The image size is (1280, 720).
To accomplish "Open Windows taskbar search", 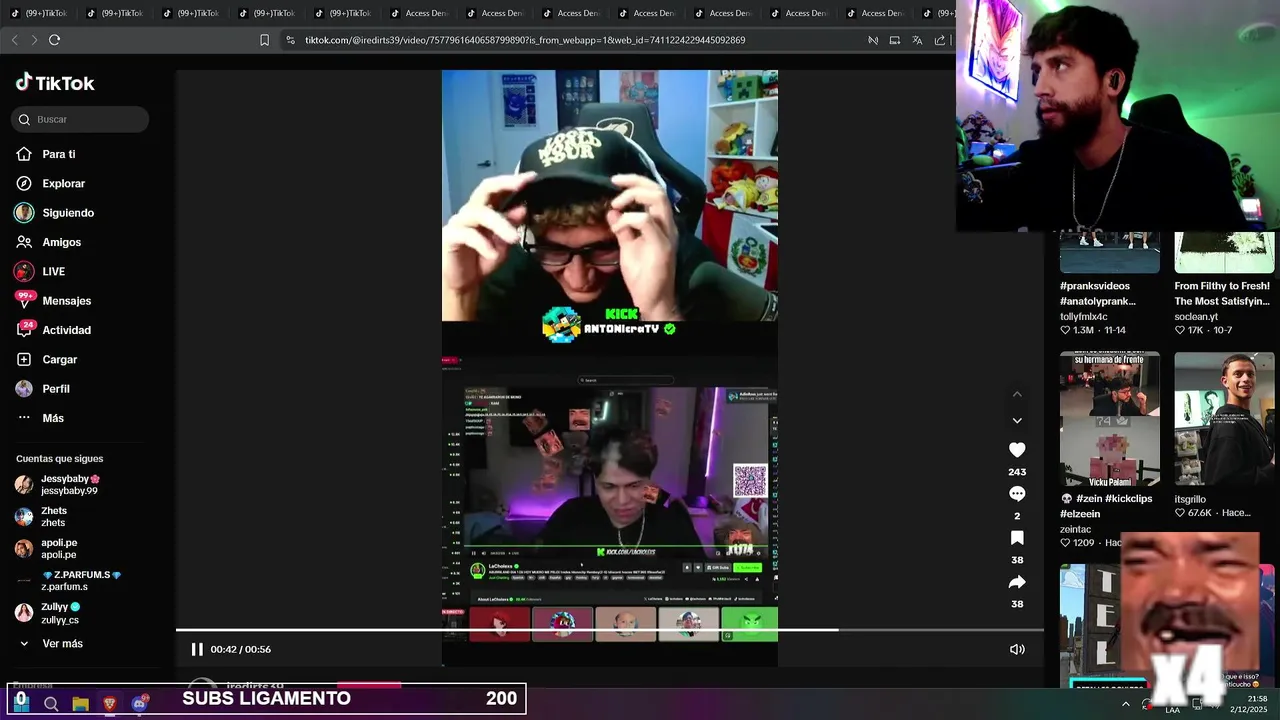I will coord(51,704).
